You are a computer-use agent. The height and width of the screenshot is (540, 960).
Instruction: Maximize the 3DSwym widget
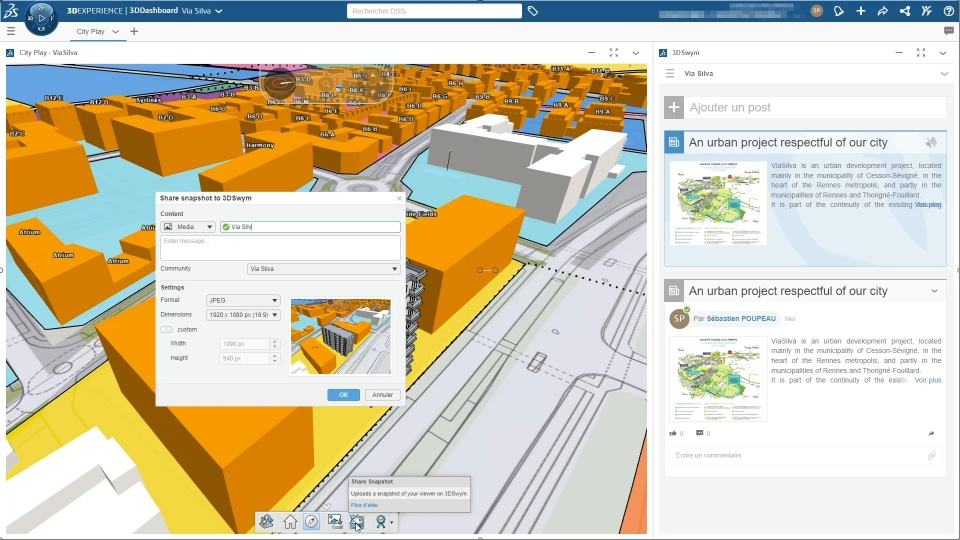tap(921, 53)
